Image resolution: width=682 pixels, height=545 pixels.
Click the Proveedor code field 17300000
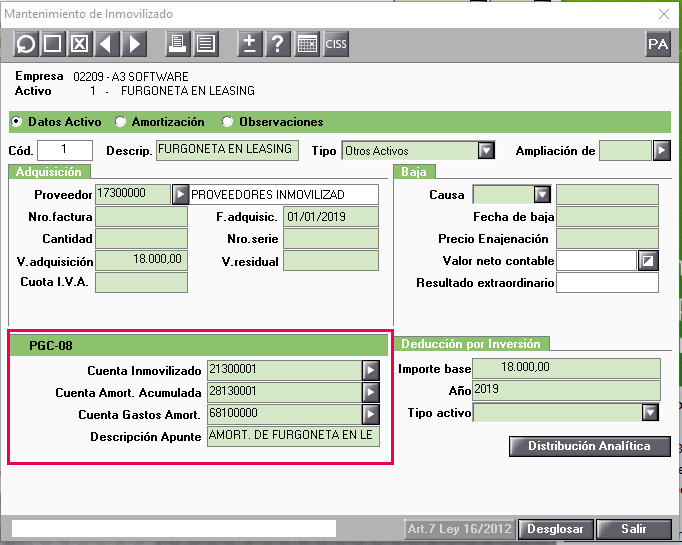pos(133,194)
